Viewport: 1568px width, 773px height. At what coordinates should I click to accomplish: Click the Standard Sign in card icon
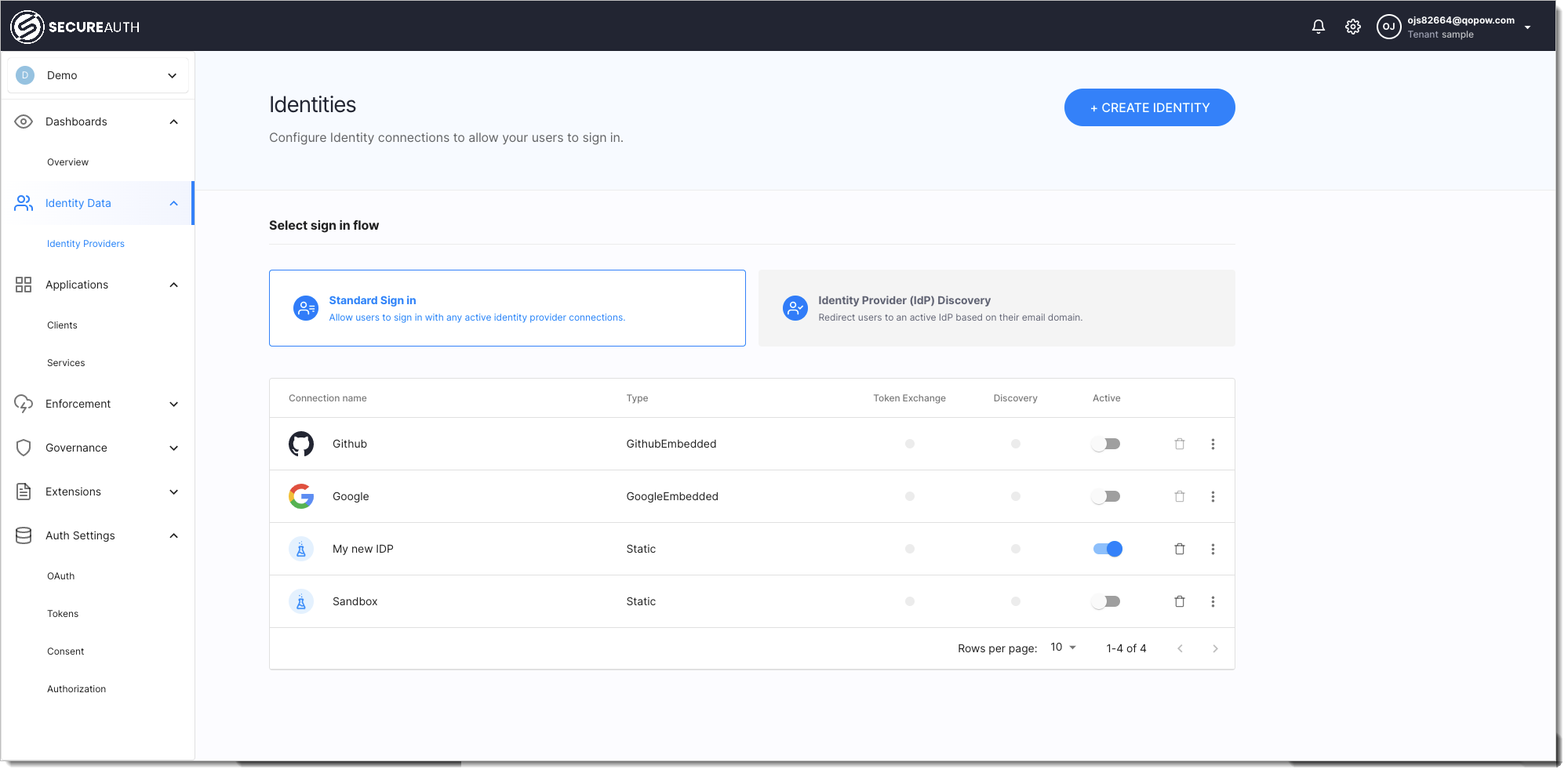click(x=306, y=308)
